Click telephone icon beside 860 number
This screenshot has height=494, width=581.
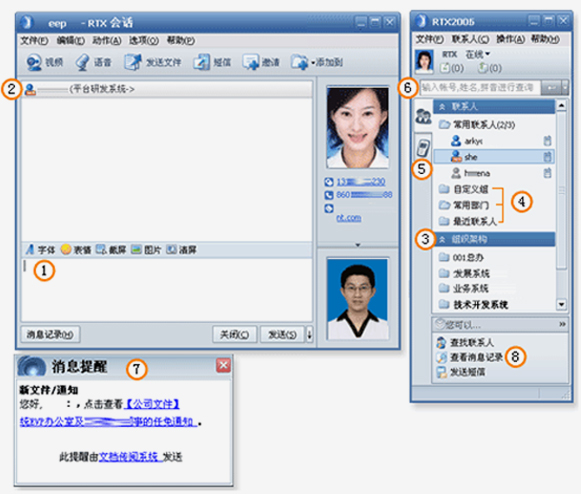tap(329, 195)
